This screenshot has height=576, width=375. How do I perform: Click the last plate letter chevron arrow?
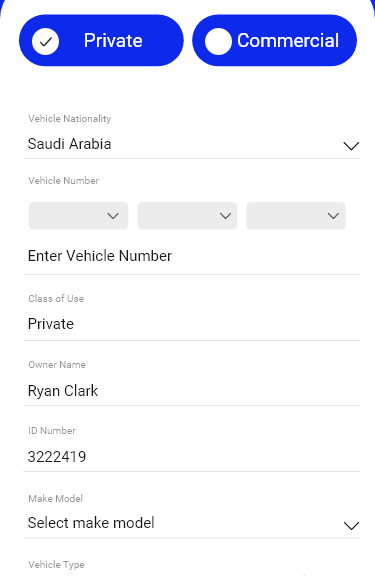(x=333, y=216)
